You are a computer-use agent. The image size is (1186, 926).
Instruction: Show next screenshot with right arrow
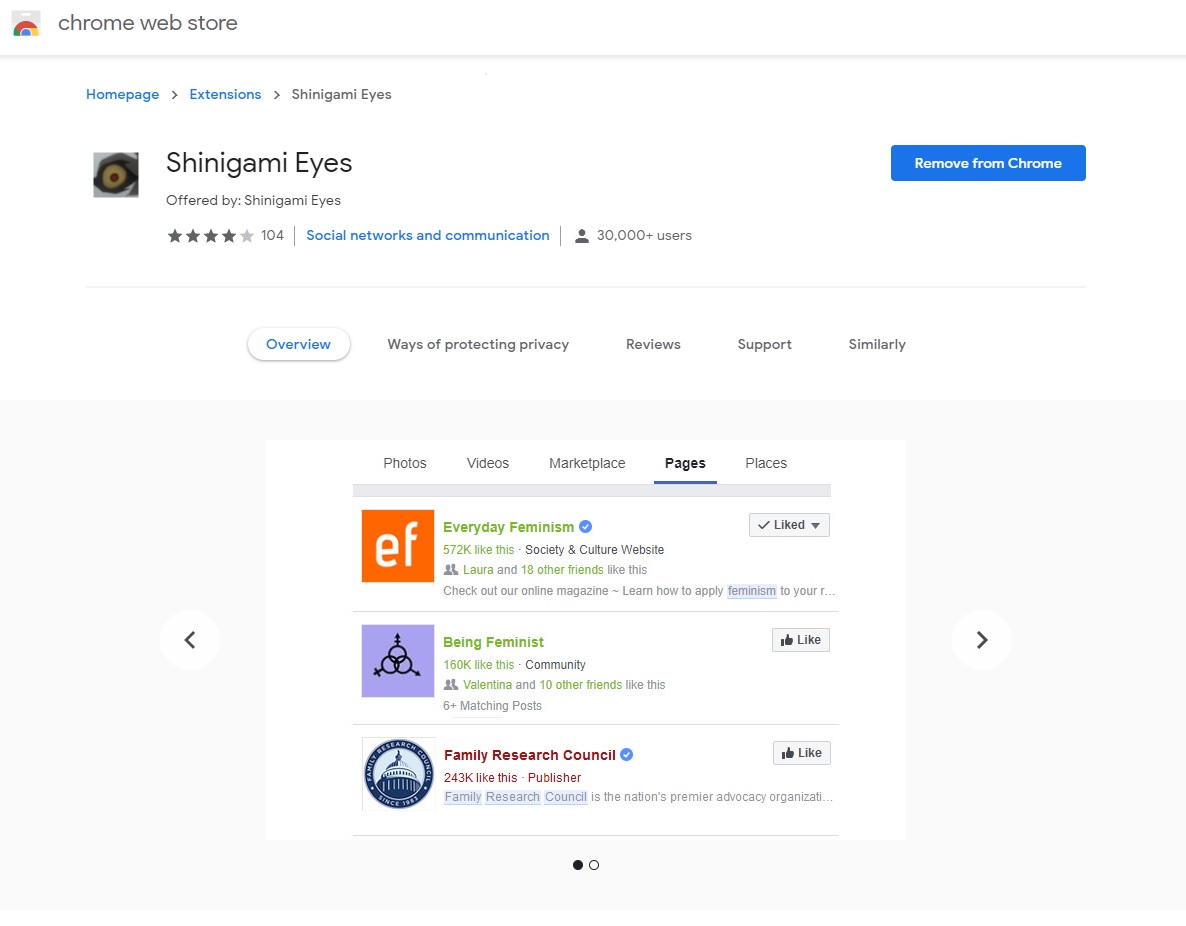click(982, 640)
